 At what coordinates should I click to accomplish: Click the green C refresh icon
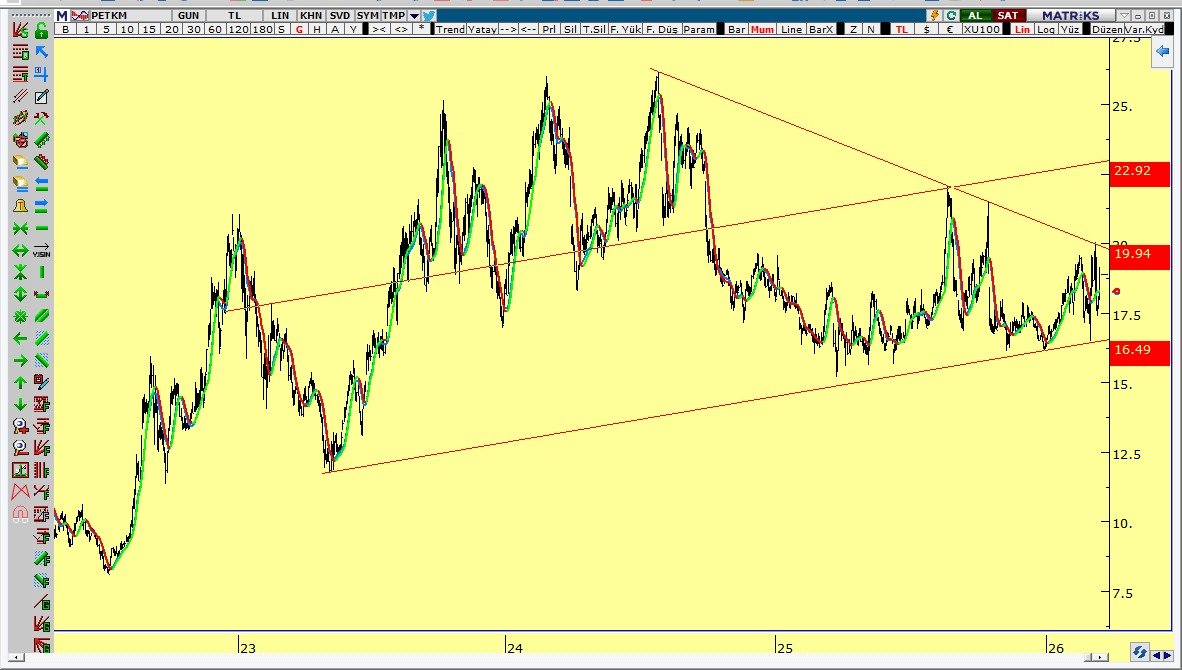[951, 15]
